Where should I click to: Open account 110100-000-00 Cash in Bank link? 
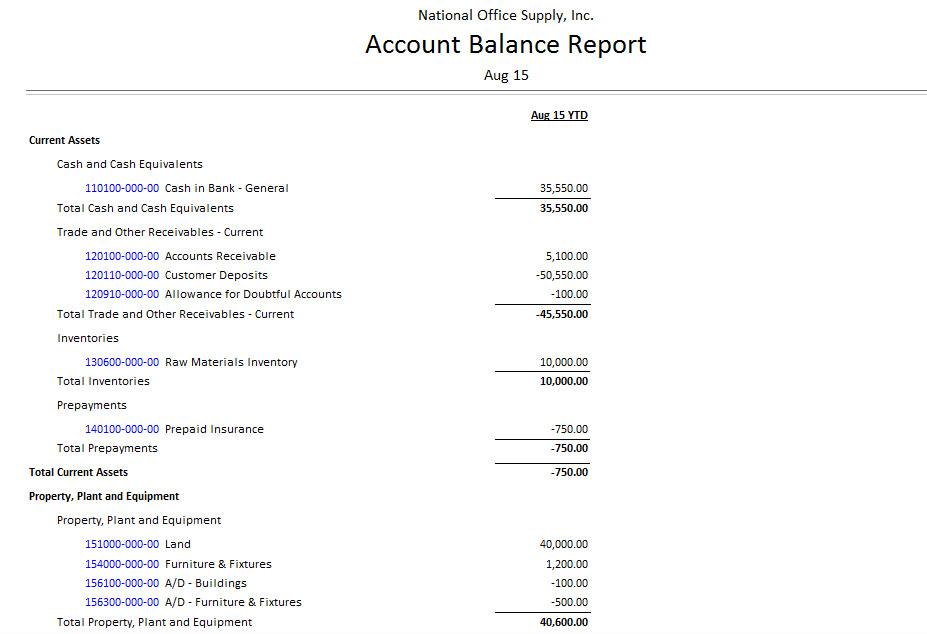122,188
